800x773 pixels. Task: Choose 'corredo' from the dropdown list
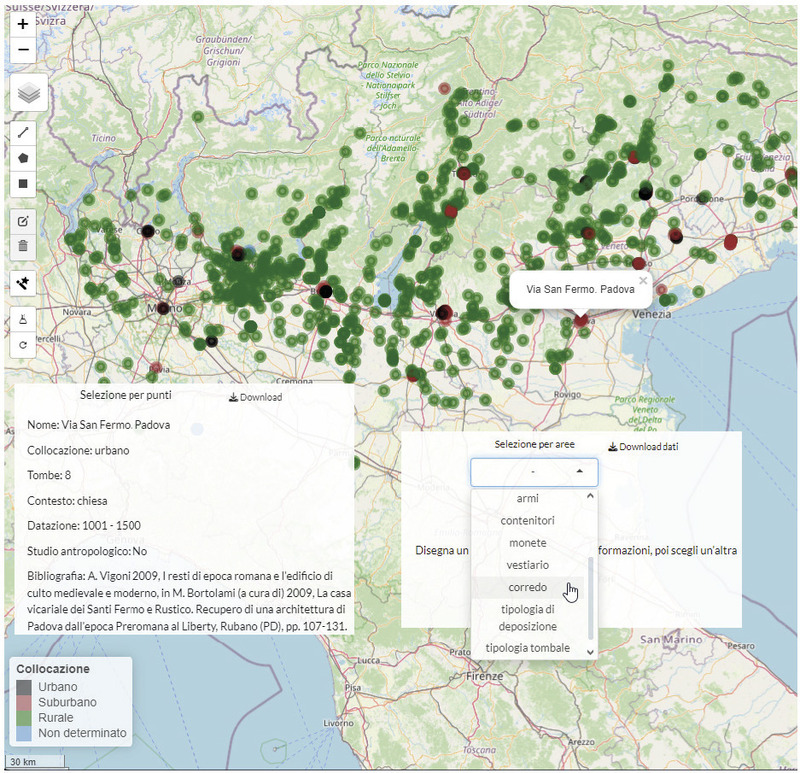(527, 587)
